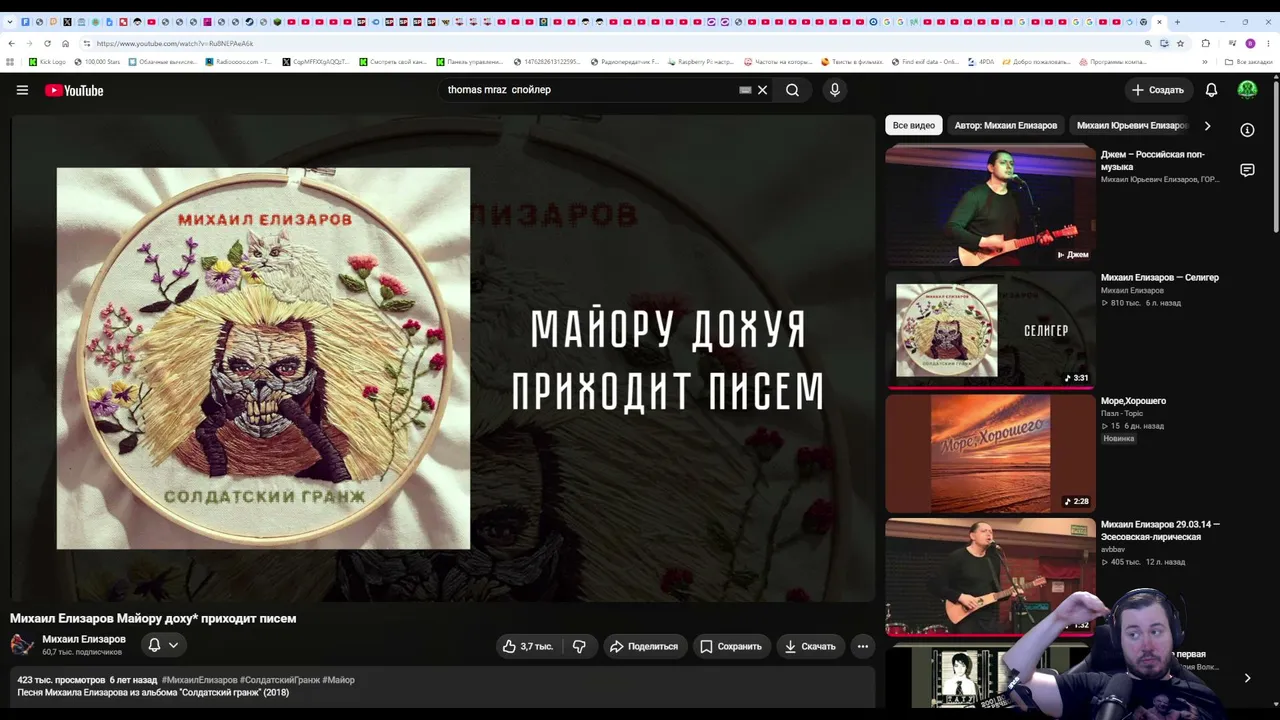Open the comments panel icon in right sidebar
The image size is (1280, 720).
tap(1247, 170)
